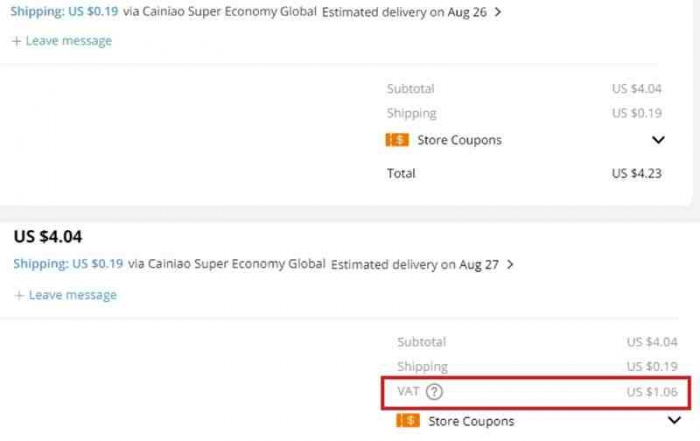Click the bold US $4.04 item price
The width and height of the screenshot is (700, 441).
pyautogui.click(x=48, y=237)
